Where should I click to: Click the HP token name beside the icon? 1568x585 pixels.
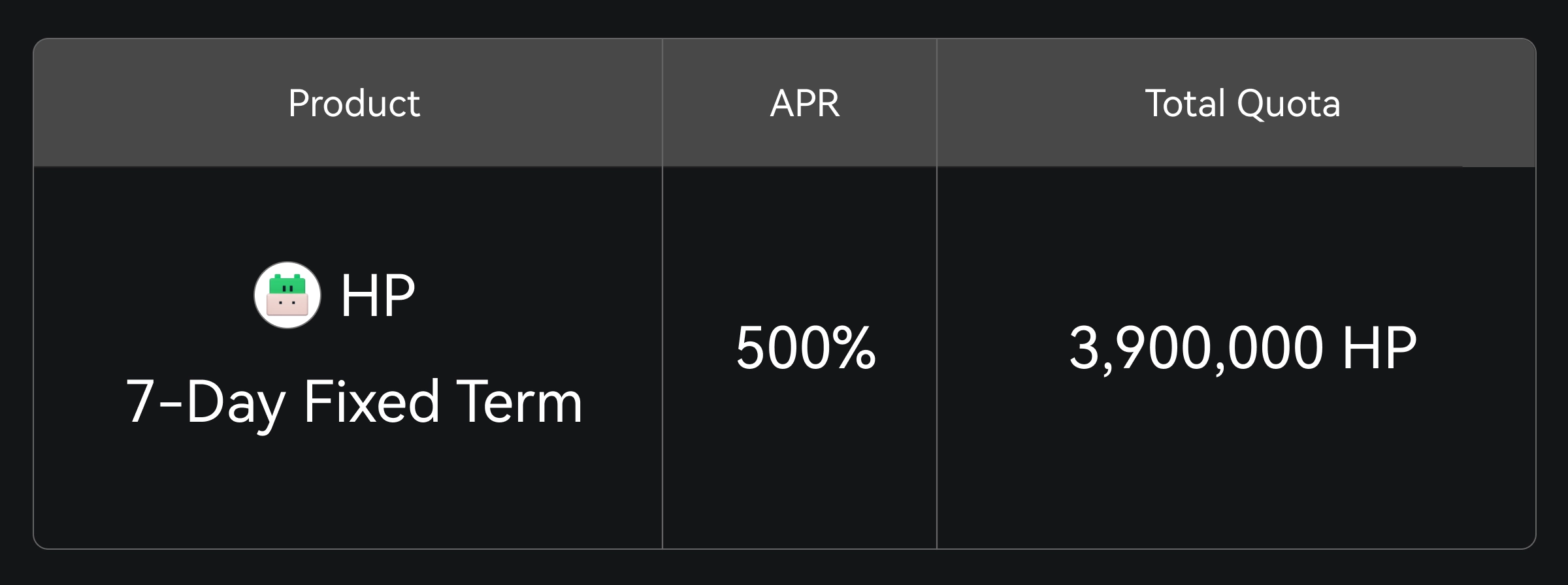(378, 296)
